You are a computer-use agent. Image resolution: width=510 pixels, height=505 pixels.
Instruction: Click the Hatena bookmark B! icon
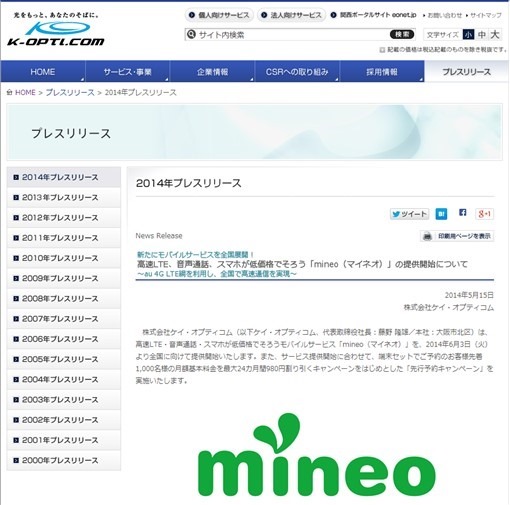(441, 214)
